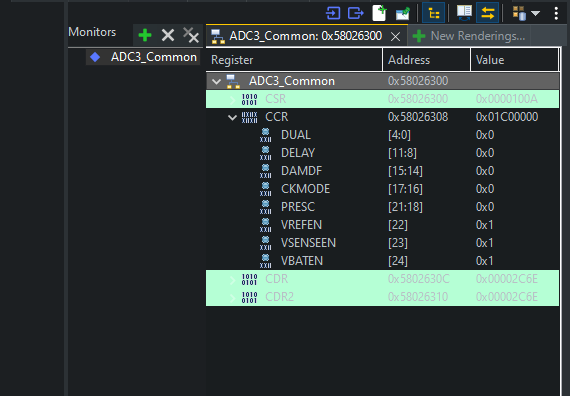Click the Value column header

point(514,60)
